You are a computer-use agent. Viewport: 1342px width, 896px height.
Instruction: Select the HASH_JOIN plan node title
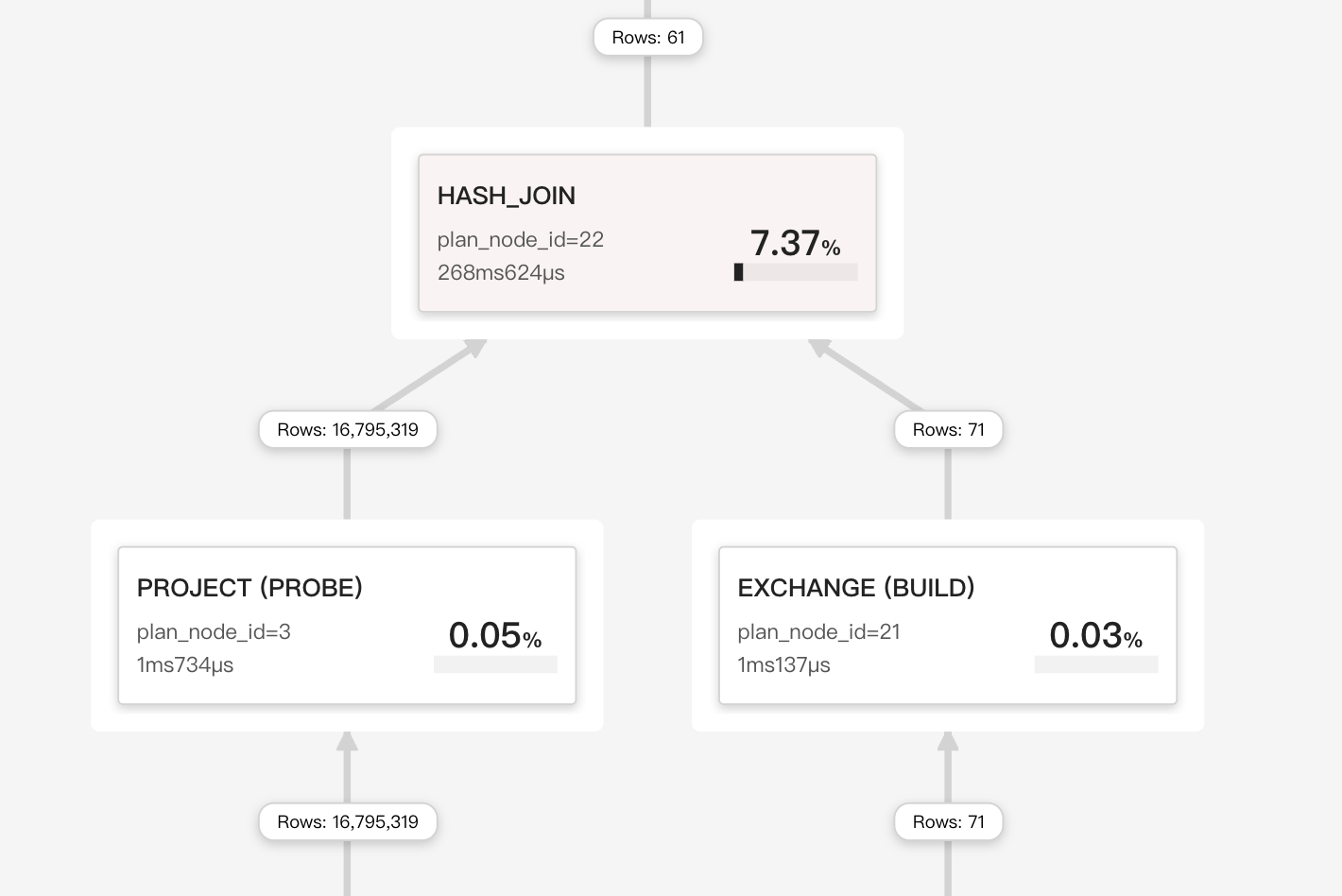(506, 196)
